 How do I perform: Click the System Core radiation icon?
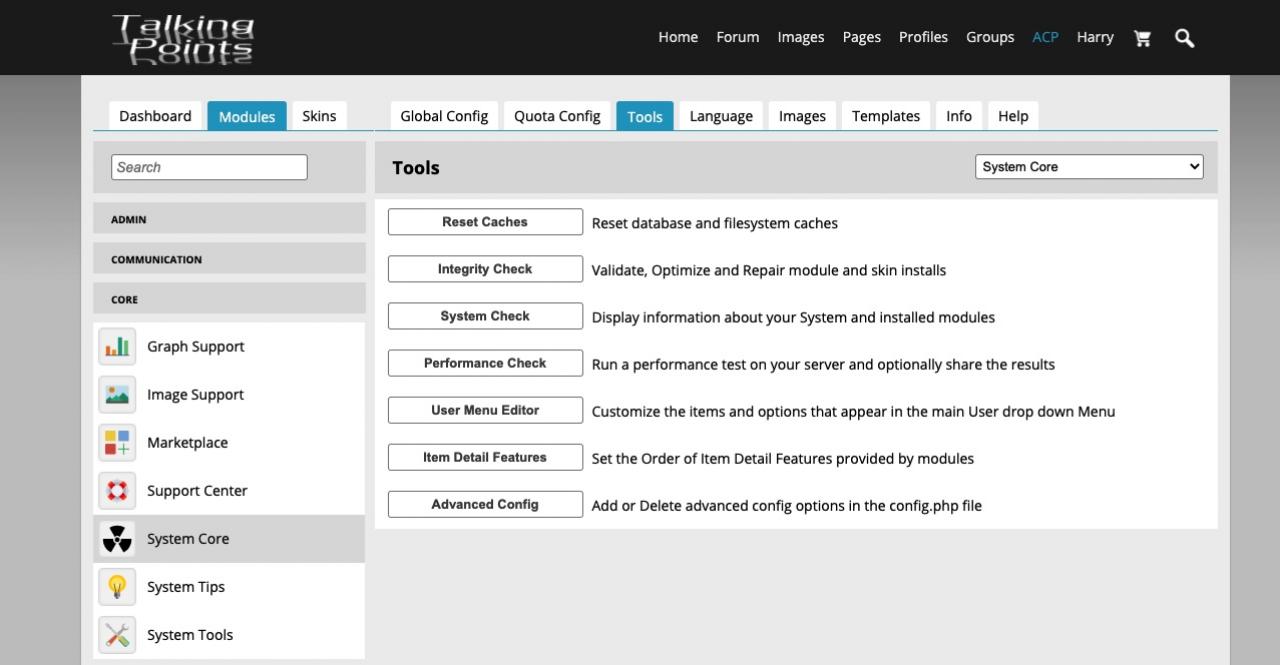[117, 539]
